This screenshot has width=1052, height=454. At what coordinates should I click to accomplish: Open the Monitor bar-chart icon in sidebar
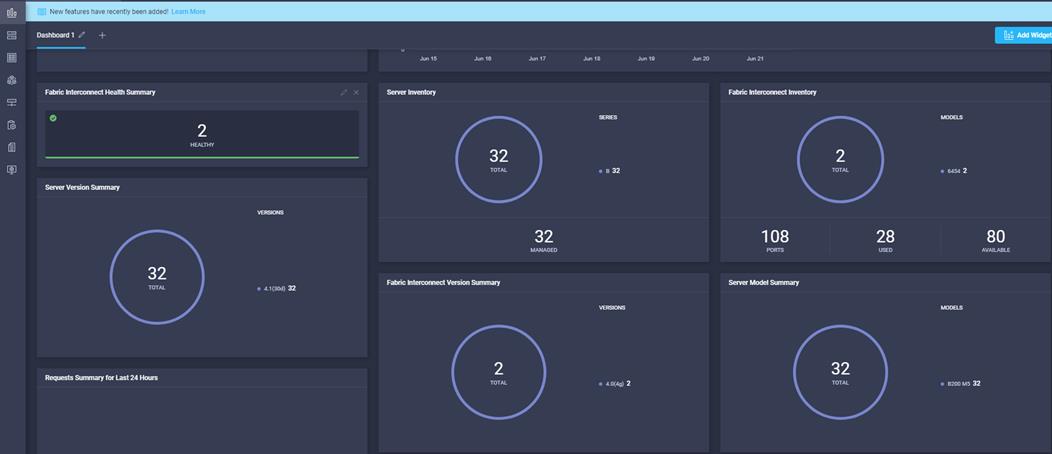11,13
